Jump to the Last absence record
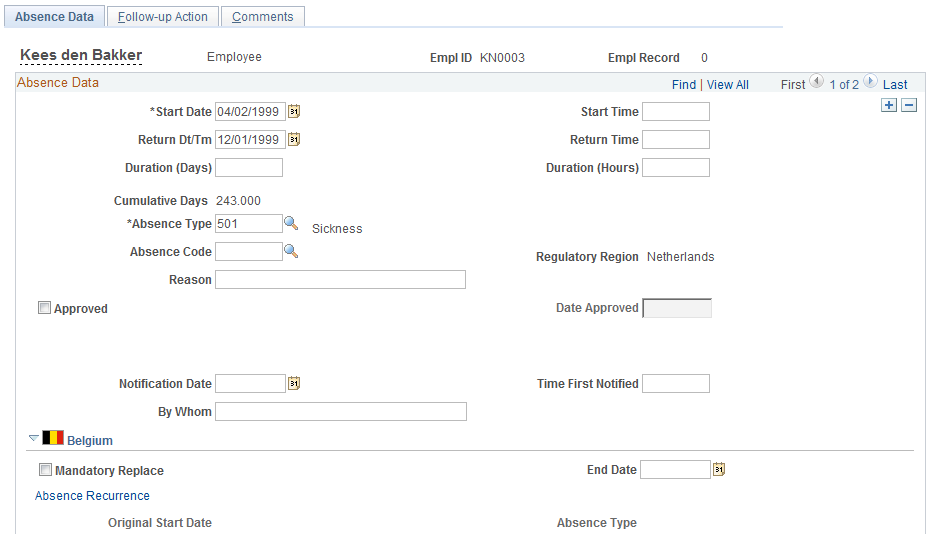939x534 pixels. [895, 84]
